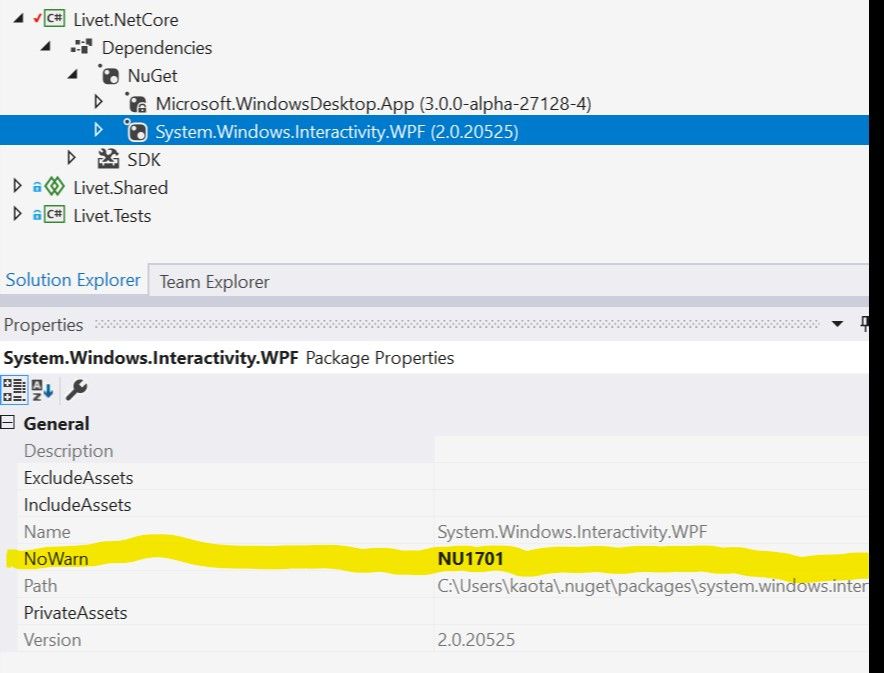This screenshot has width=884, height=673.
Task: Click the Livet.Shared shared project icon
Action: pyautogui.click(x=55, y=187)
